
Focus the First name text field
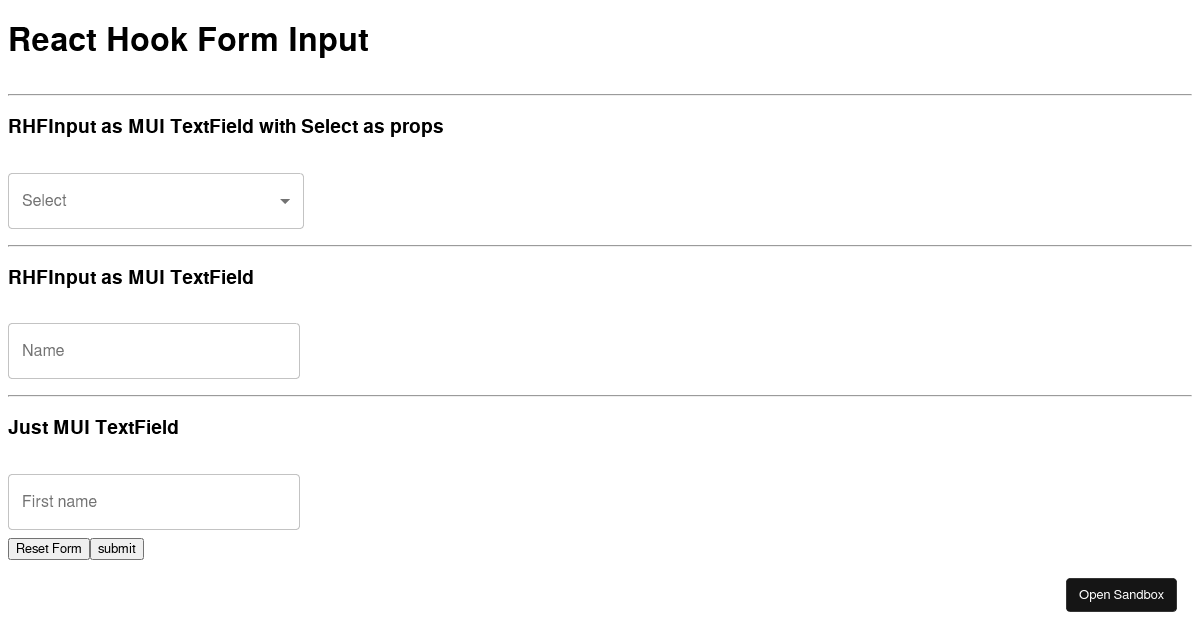click(154, 502)
